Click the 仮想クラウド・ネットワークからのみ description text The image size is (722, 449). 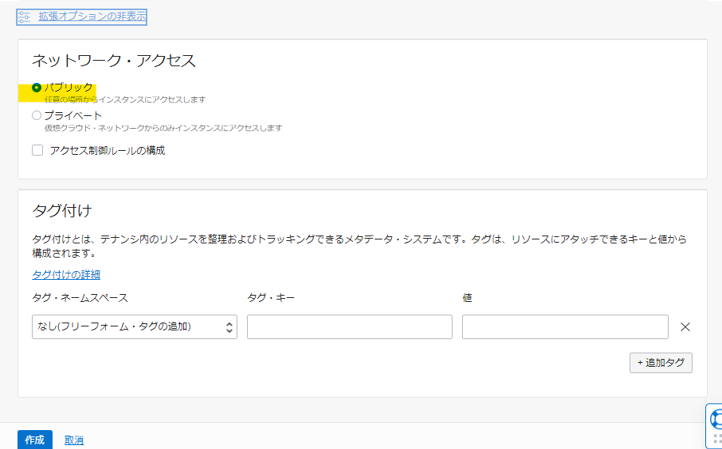163,128
